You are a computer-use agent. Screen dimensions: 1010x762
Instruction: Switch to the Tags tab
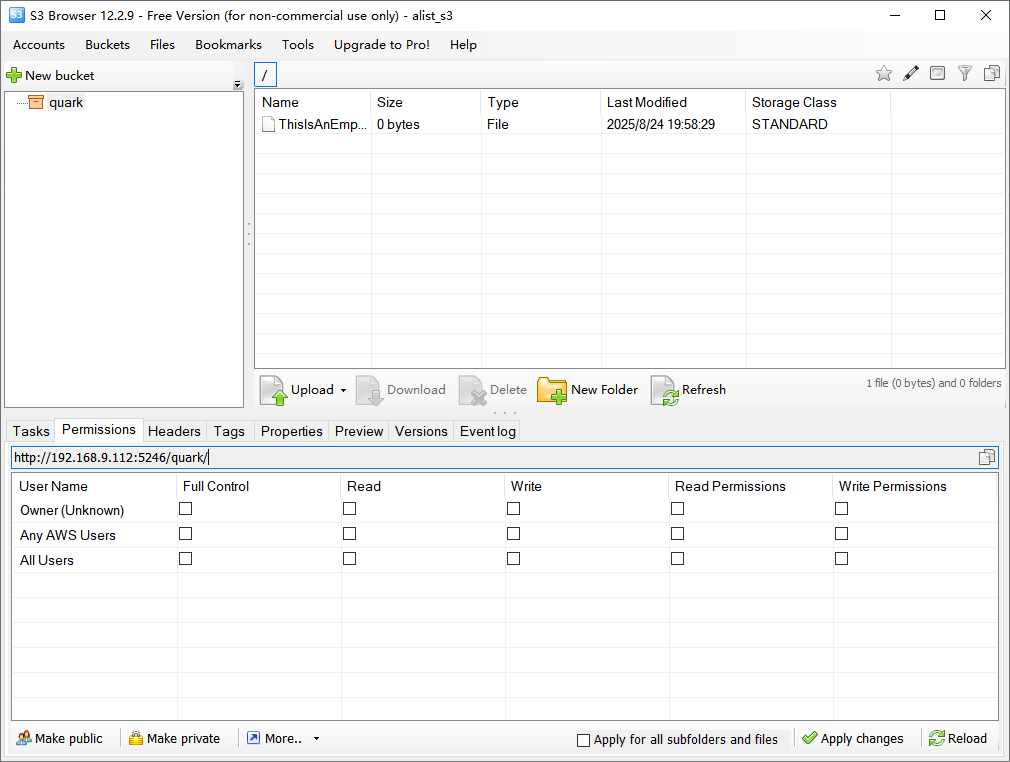[x=229, y=431]
